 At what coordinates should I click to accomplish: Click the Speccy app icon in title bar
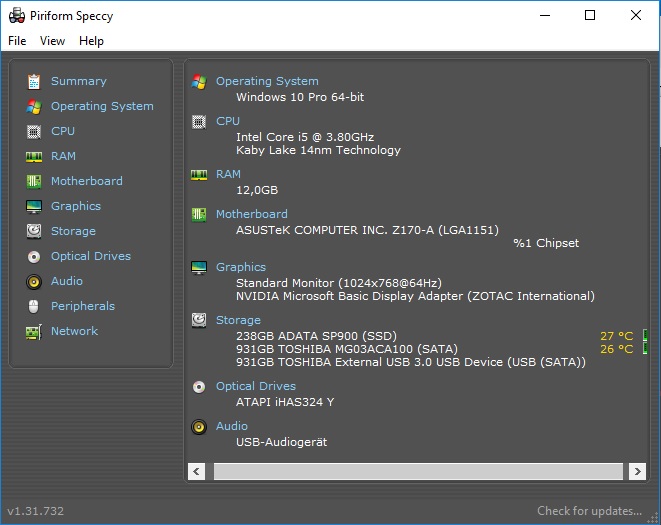click(x=17, y=16)
